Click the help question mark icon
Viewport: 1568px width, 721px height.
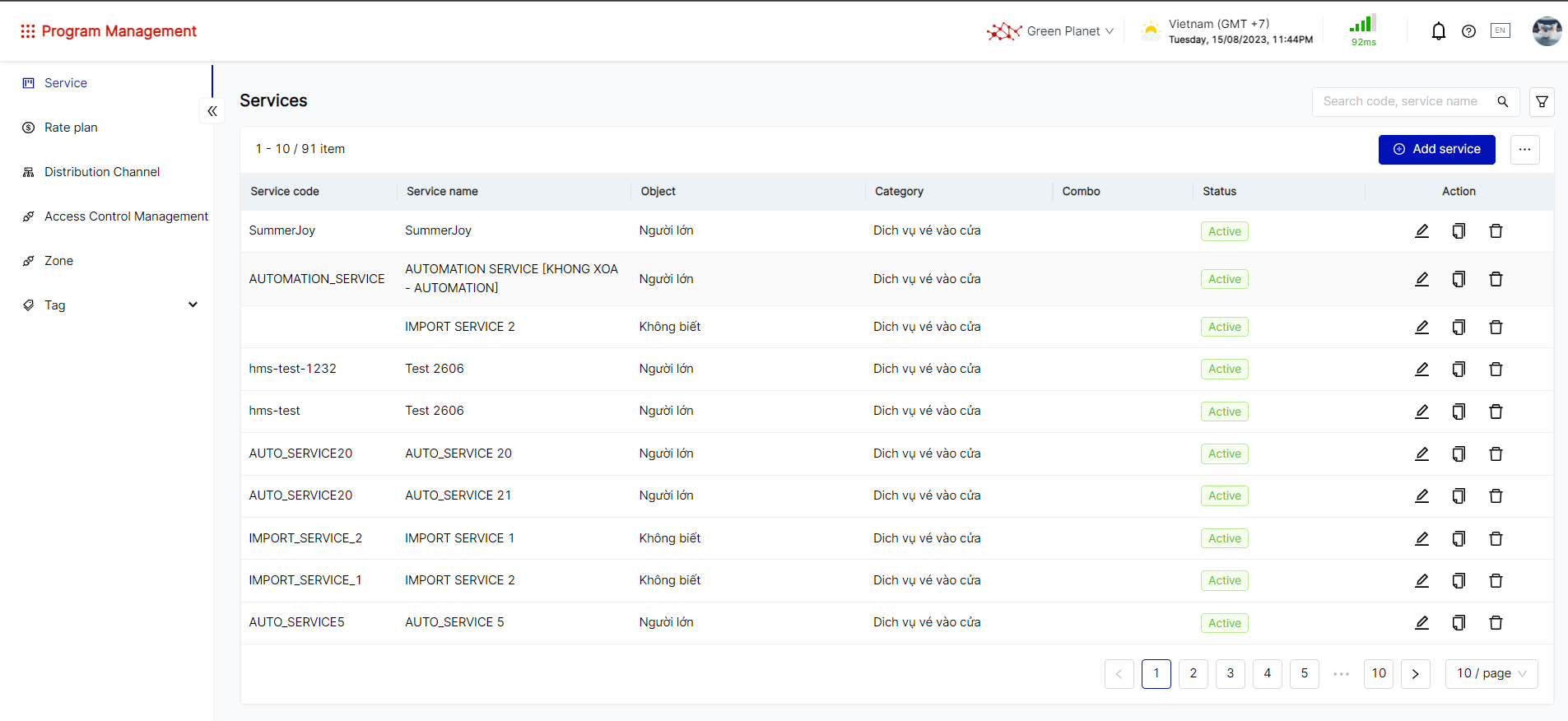tap(1468, 31)
